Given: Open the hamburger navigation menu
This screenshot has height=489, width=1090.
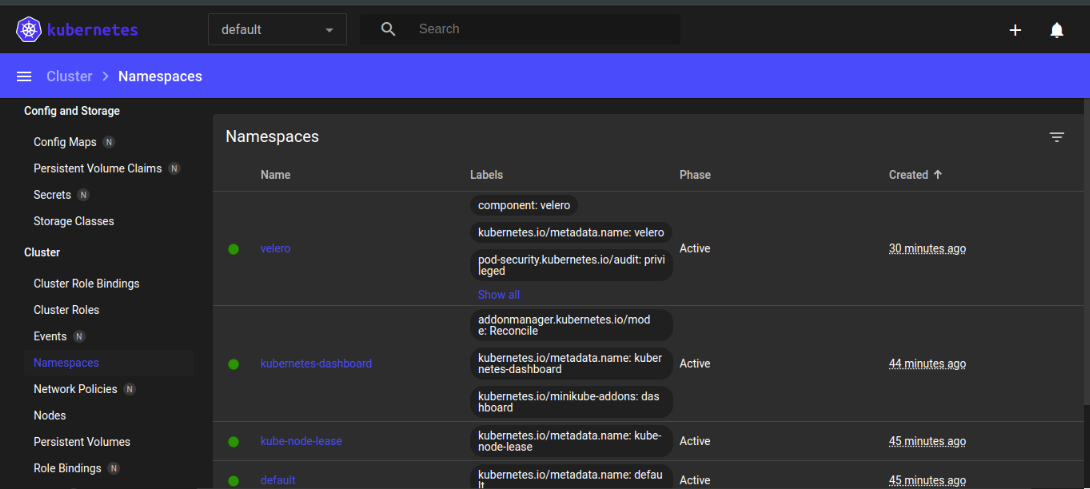Looking at the screenshot, I should 24,77.
